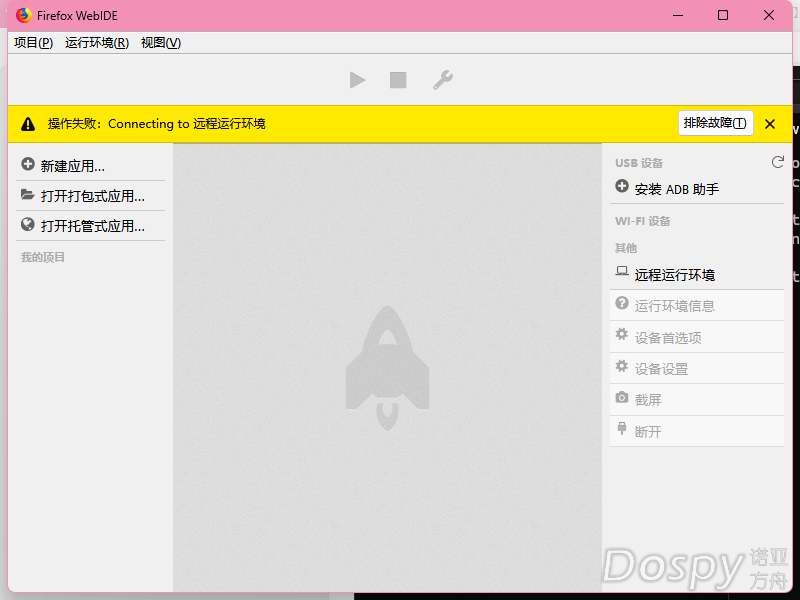Click the globe icon beside 打开托管式应用

point(28,224)
